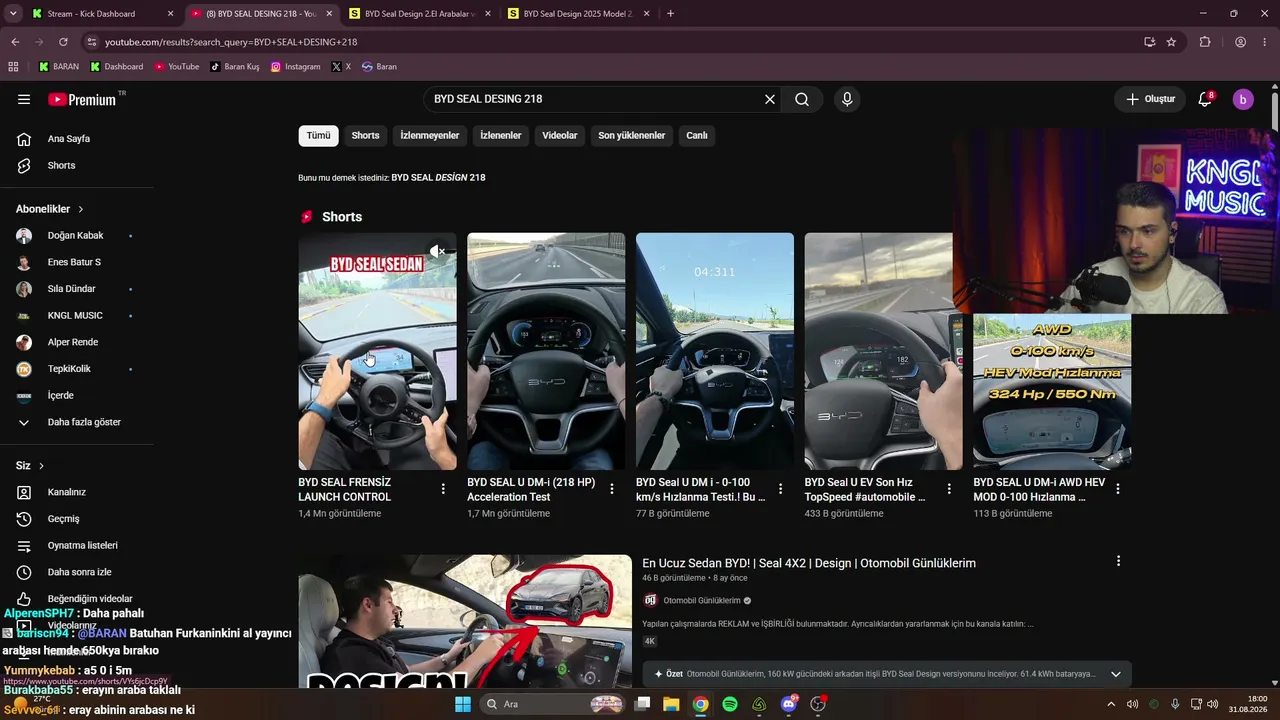The height and width of the screenshot is (720, 1280).
Task: Open File Explorer from the taskbar
Action: click(671, 704)
